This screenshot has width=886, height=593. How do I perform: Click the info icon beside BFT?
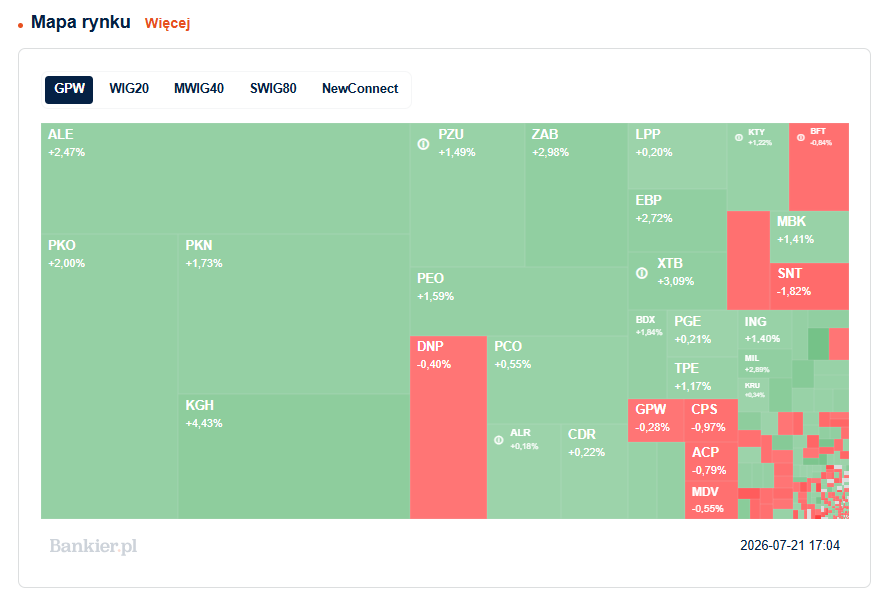coord(801,137)
